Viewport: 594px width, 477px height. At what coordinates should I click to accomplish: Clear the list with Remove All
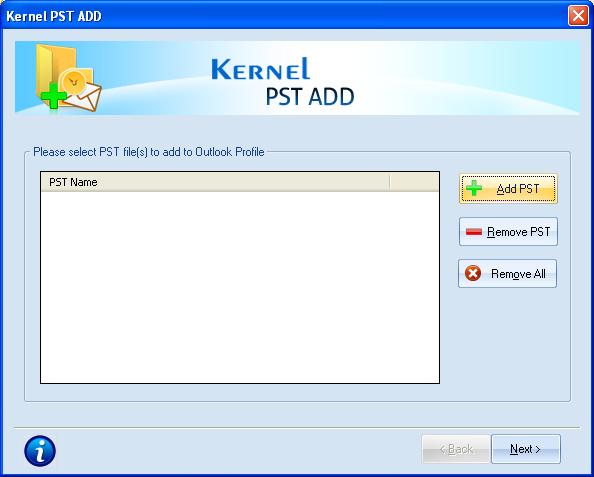pos(508,274)
